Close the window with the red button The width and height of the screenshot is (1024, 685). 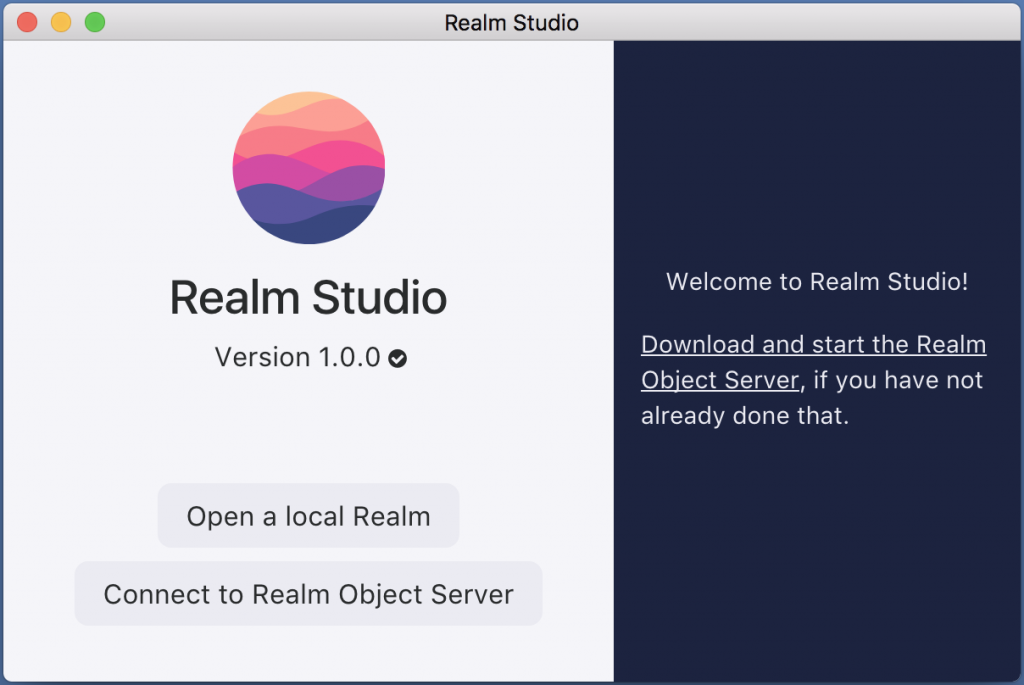(x=27, y=22)
